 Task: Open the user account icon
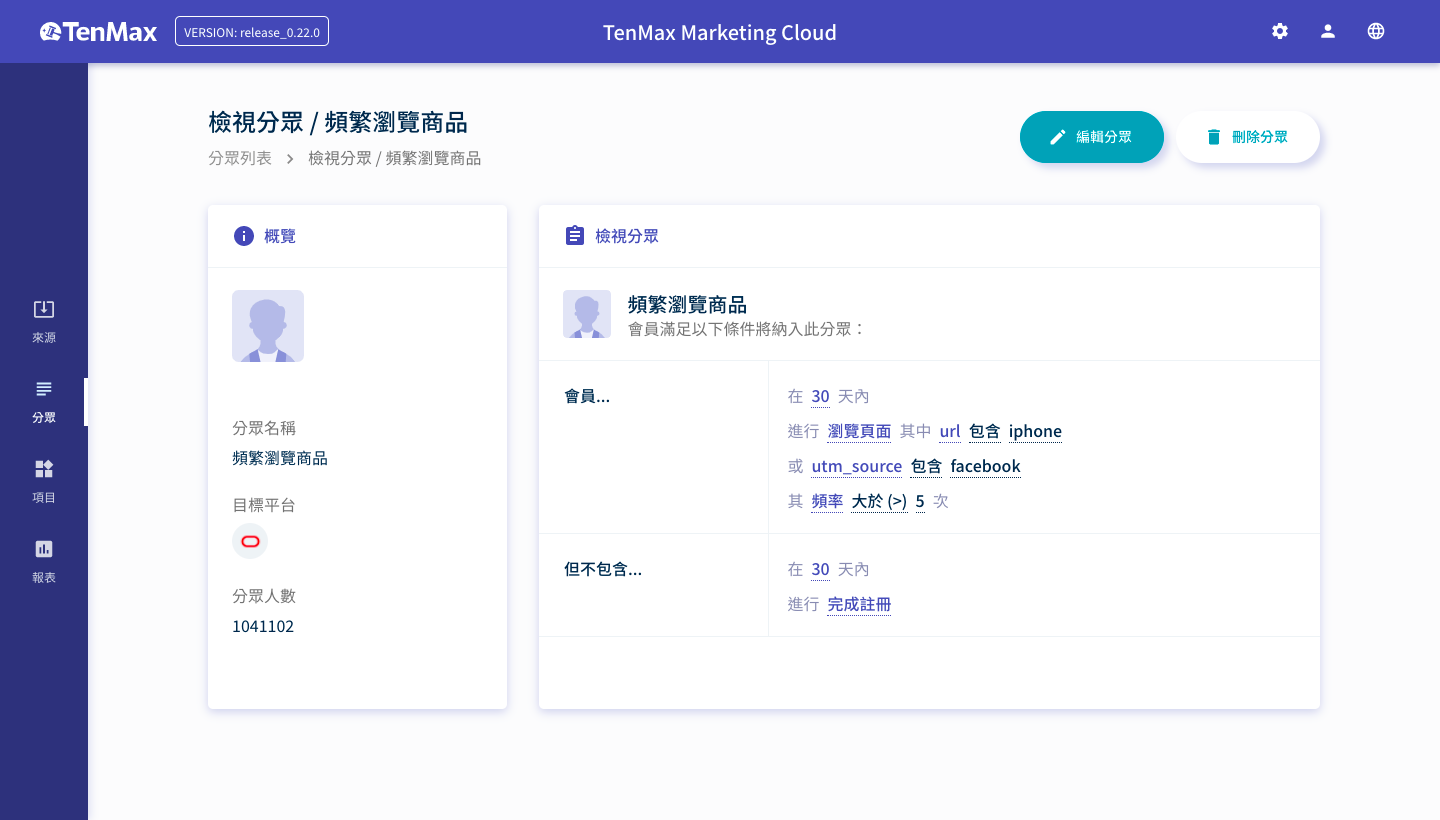point(1328,31)
